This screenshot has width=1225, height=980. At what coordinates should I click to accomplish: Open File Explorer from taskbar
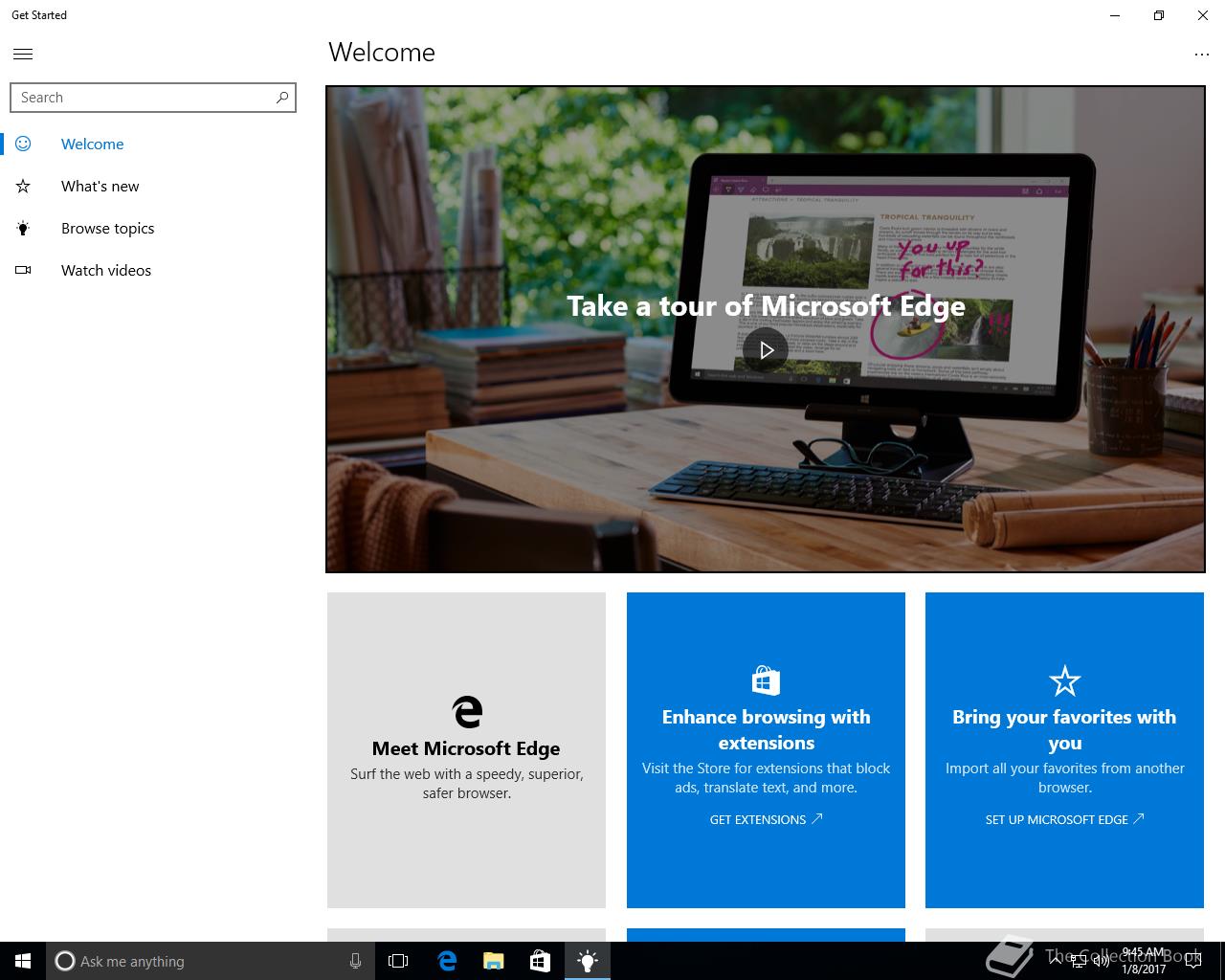click(493, 961)
